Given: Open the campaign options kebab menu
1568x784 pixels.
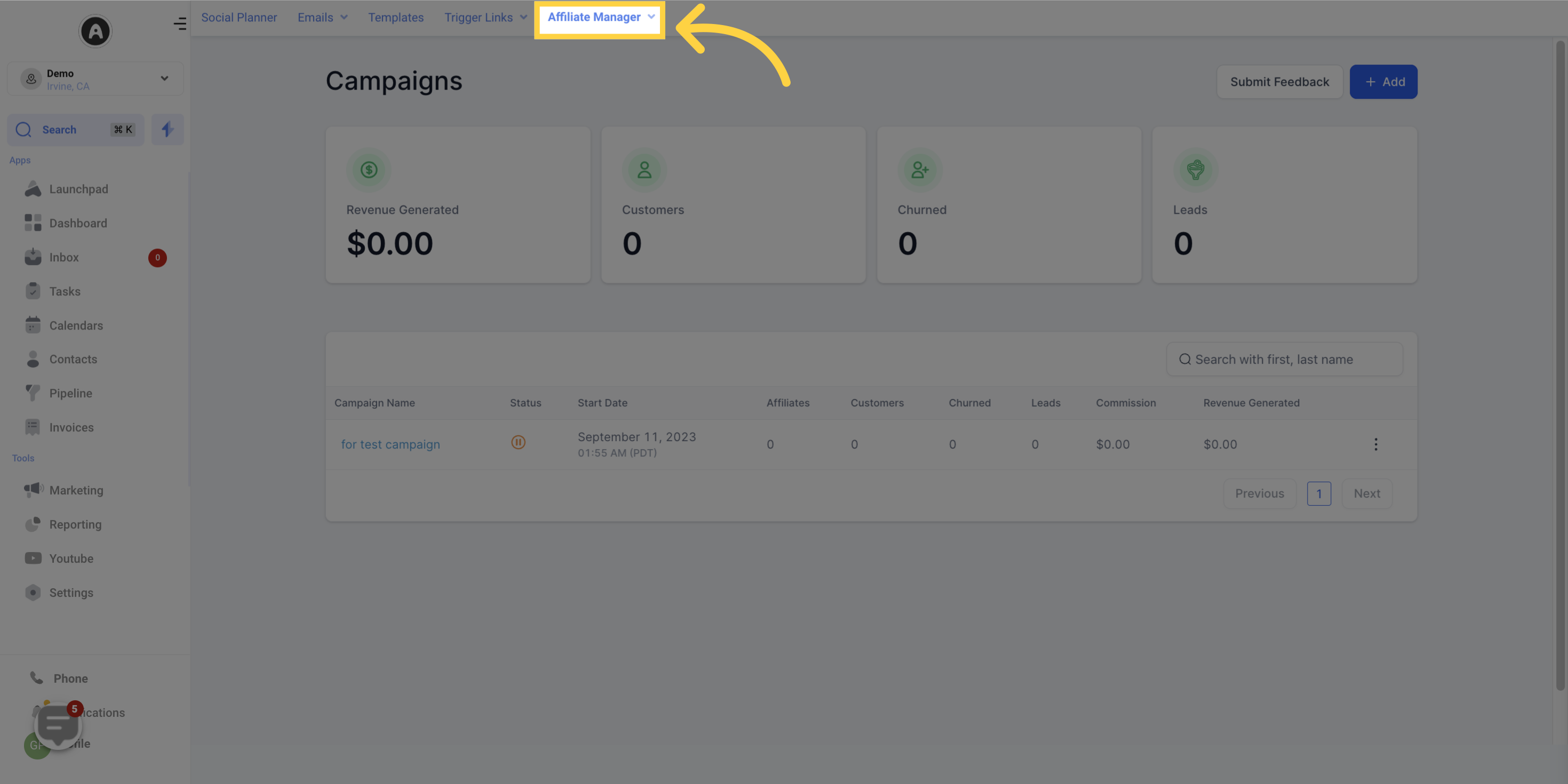Looking at the screenshot, I should pyautogui.click(x=1376, y=444).
